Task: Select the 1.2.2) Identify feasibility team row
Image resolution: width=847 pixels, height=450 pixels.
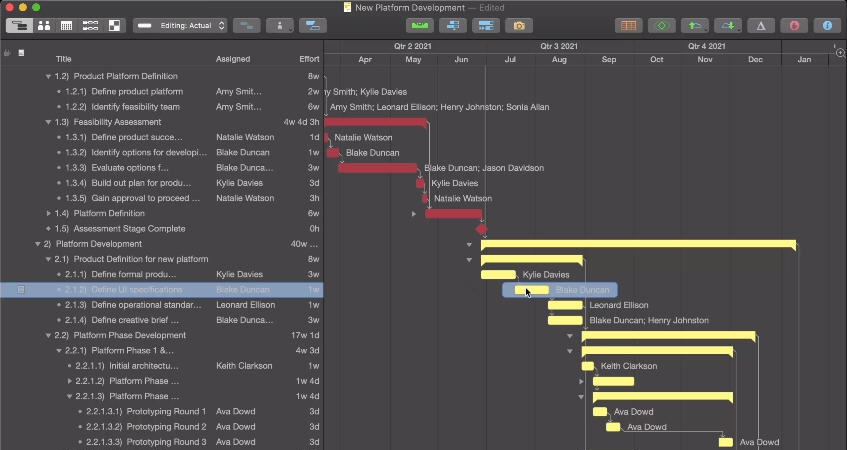Action: pos(162,107)
